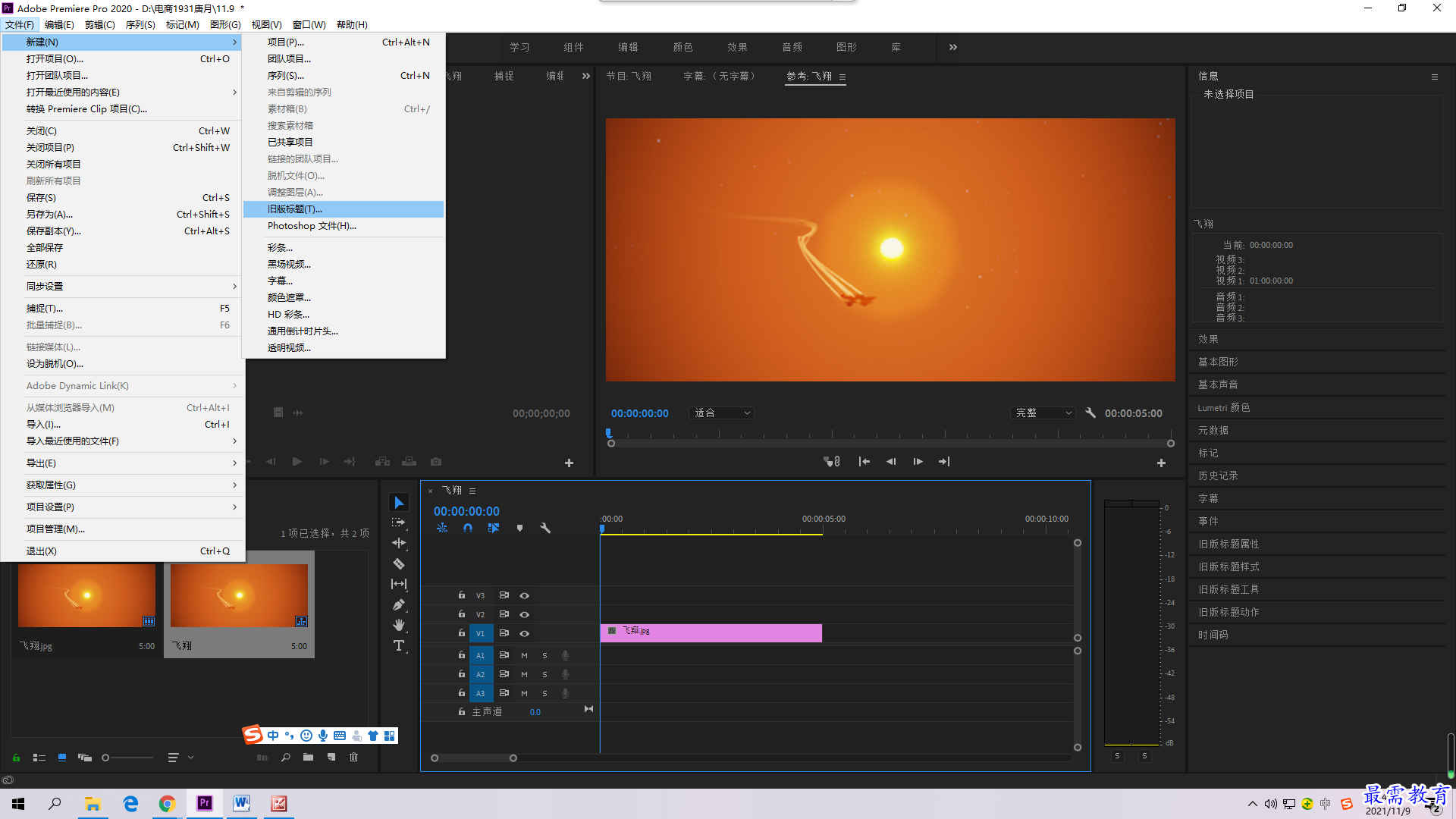Select 保存(S) in the File menu

(123, 198)
